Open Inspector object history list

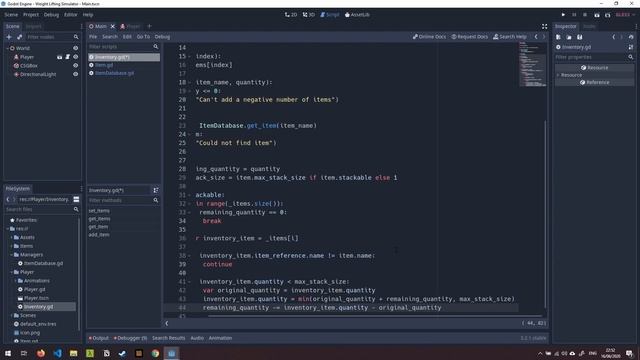click(x=631, y=37)
